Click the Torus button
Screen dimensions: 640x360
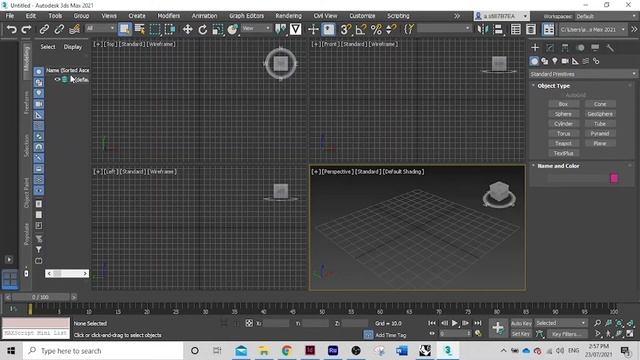click(563, 133)
